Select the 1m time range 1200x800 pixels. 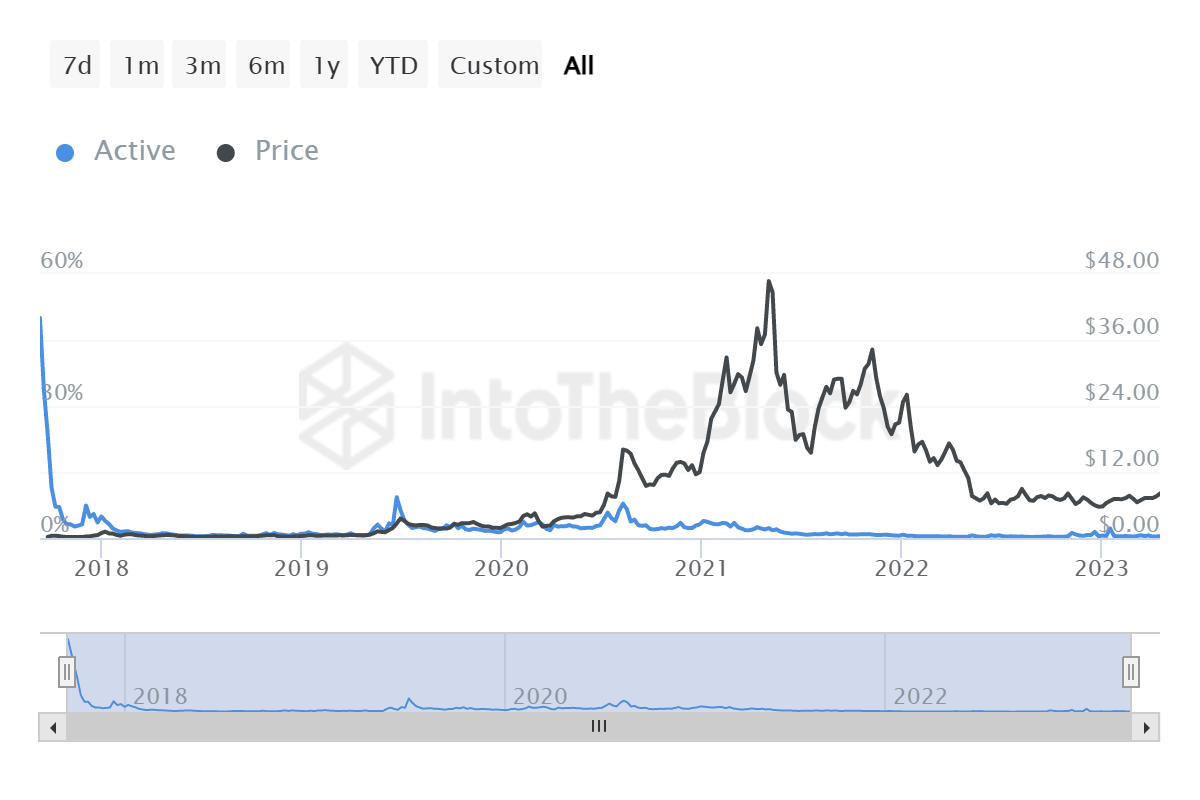pyautogui.click(x=140, y=66)
